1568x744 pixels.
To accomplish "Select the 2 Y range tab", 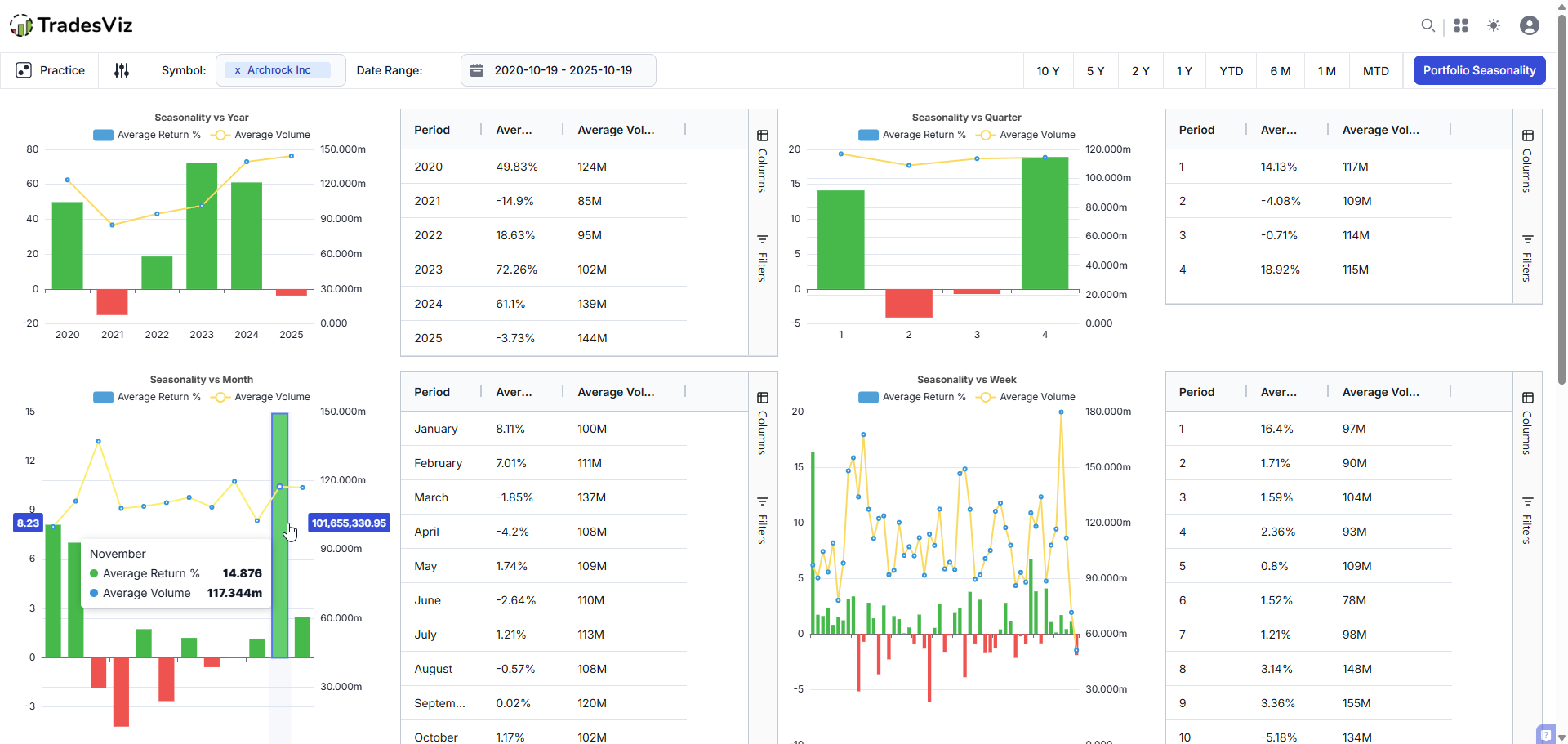I will [x=1141, y=71].
